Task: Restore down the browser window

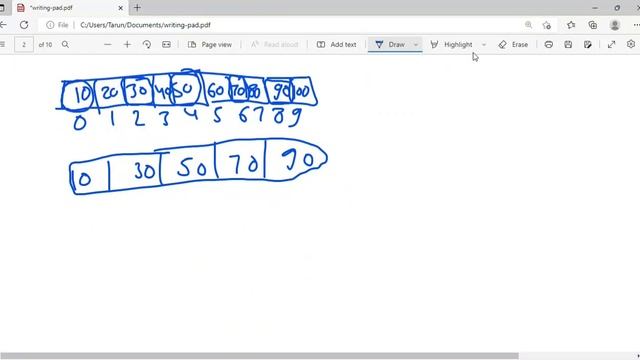Action: (617, 8)
